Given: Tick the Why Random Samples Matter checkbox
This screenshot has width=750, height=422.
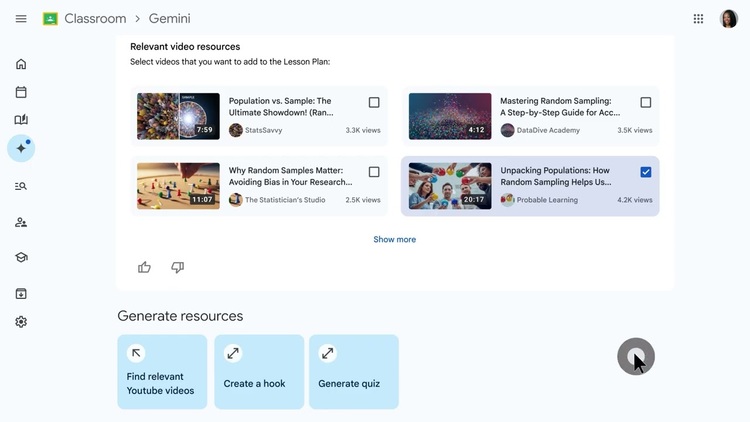Looking at the screenshot, I should pyautogui.click(x=374, y=172).
